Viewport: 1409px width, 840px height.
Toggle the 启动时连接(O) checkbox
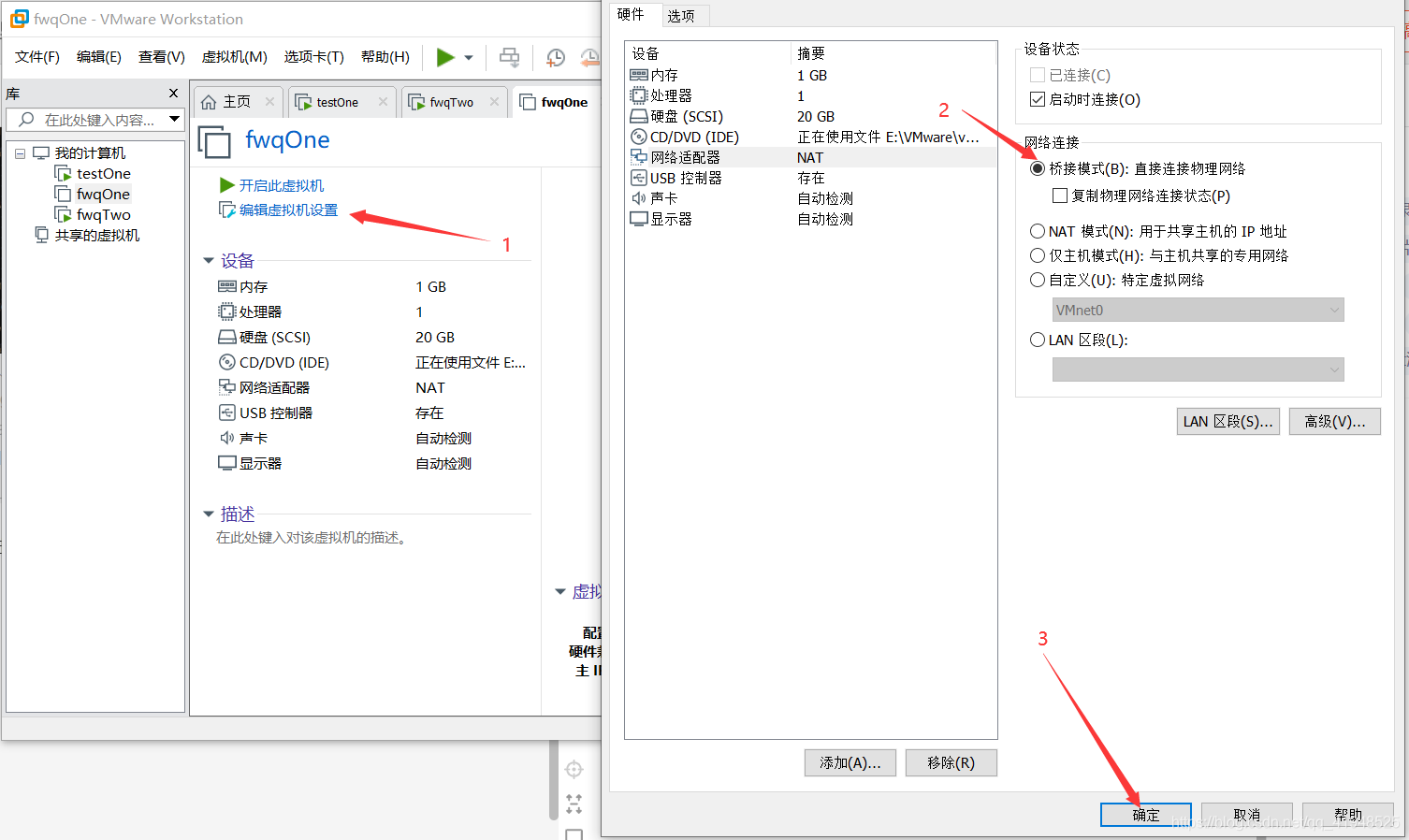[x=1037, y=99]
